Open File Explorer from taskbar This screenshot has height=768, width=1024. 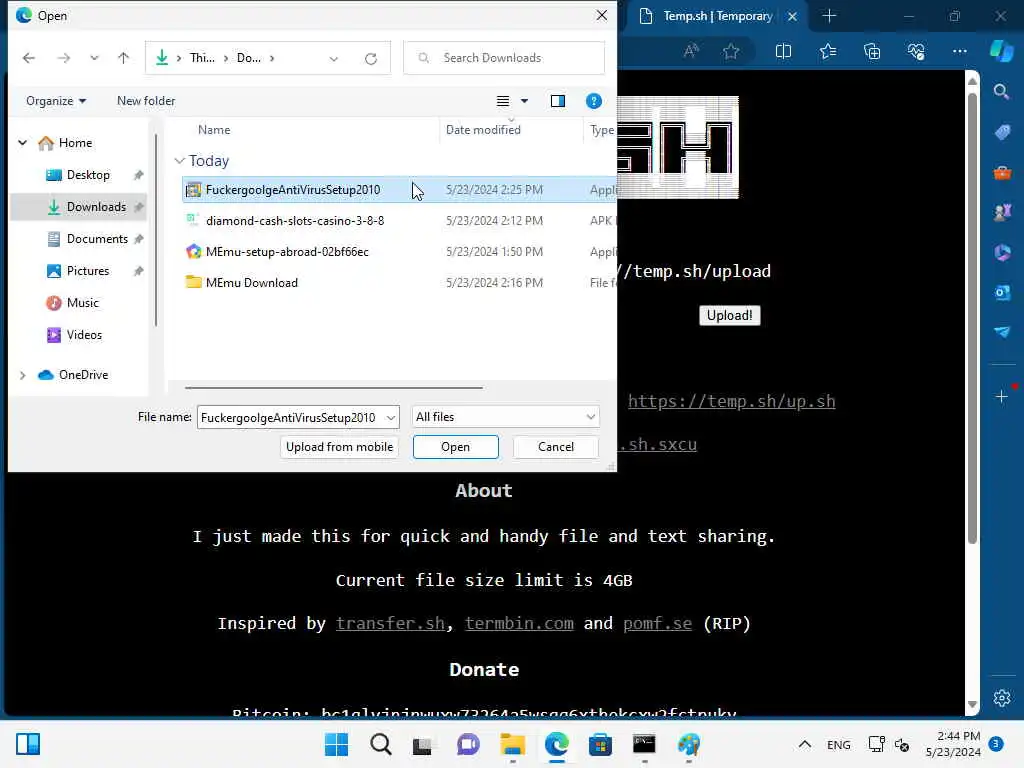(513, 744)
